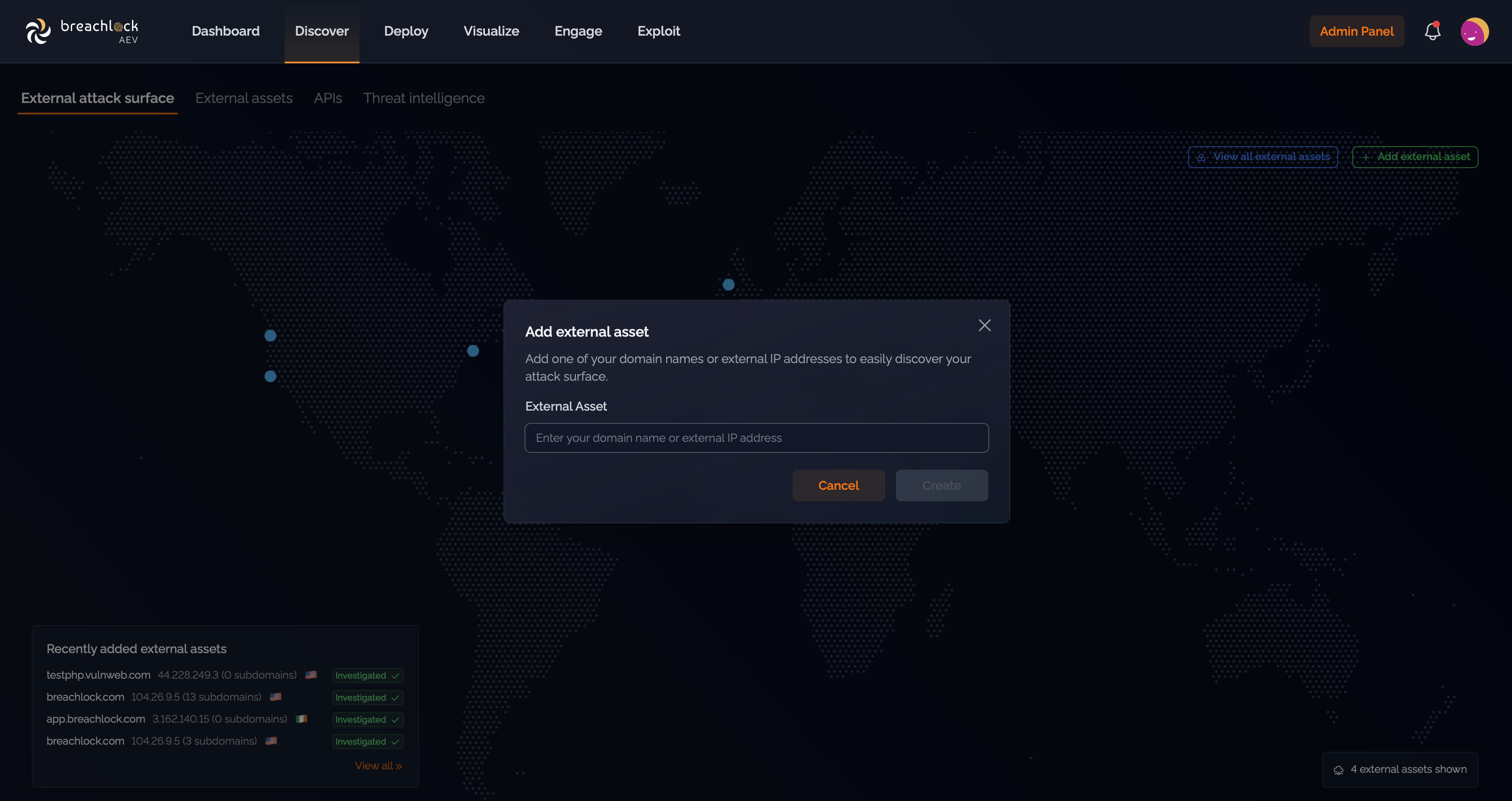Open the user avatar profile menu

tap(1474, 31)
